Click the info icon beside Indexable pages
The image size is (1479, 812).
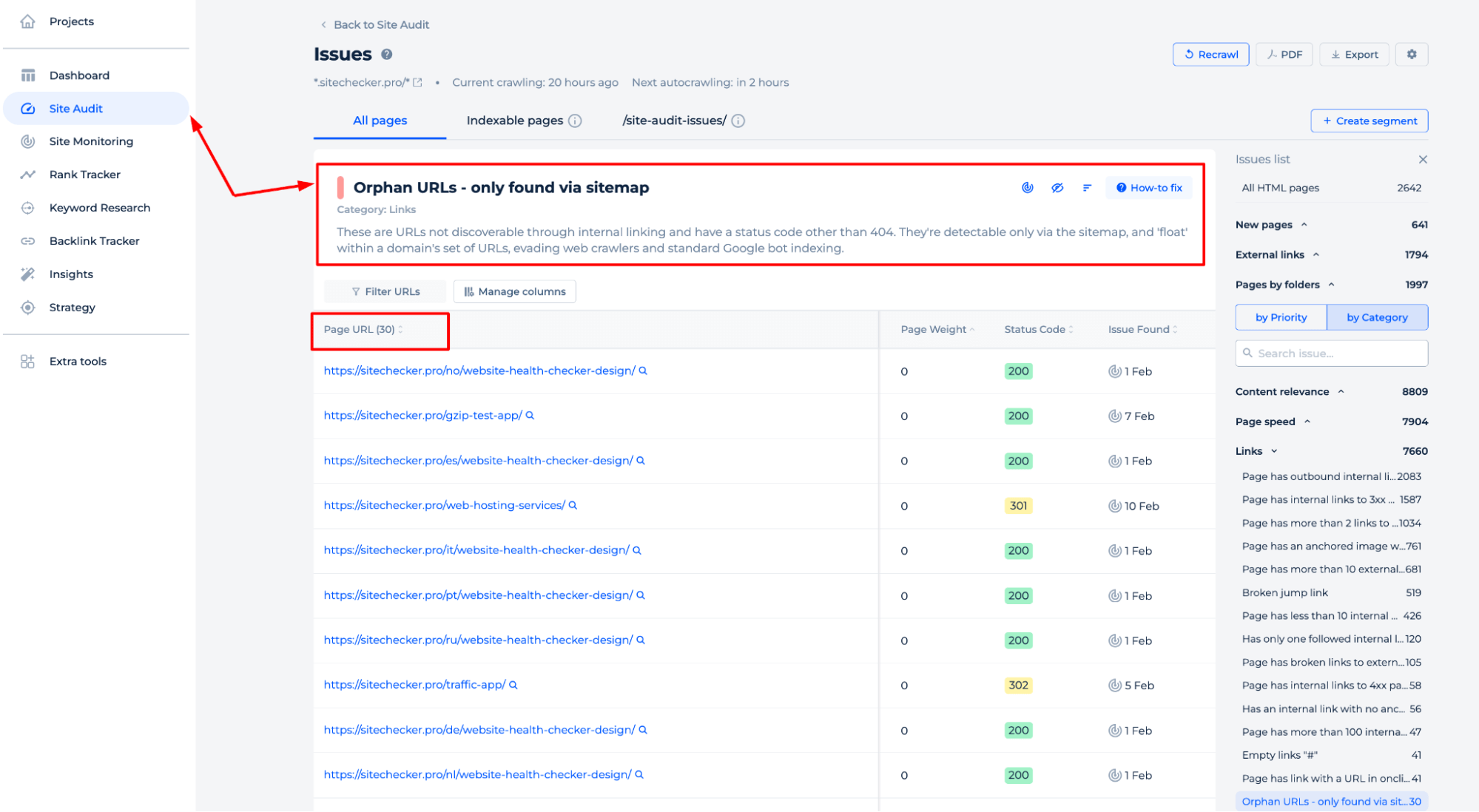point(575,121)
